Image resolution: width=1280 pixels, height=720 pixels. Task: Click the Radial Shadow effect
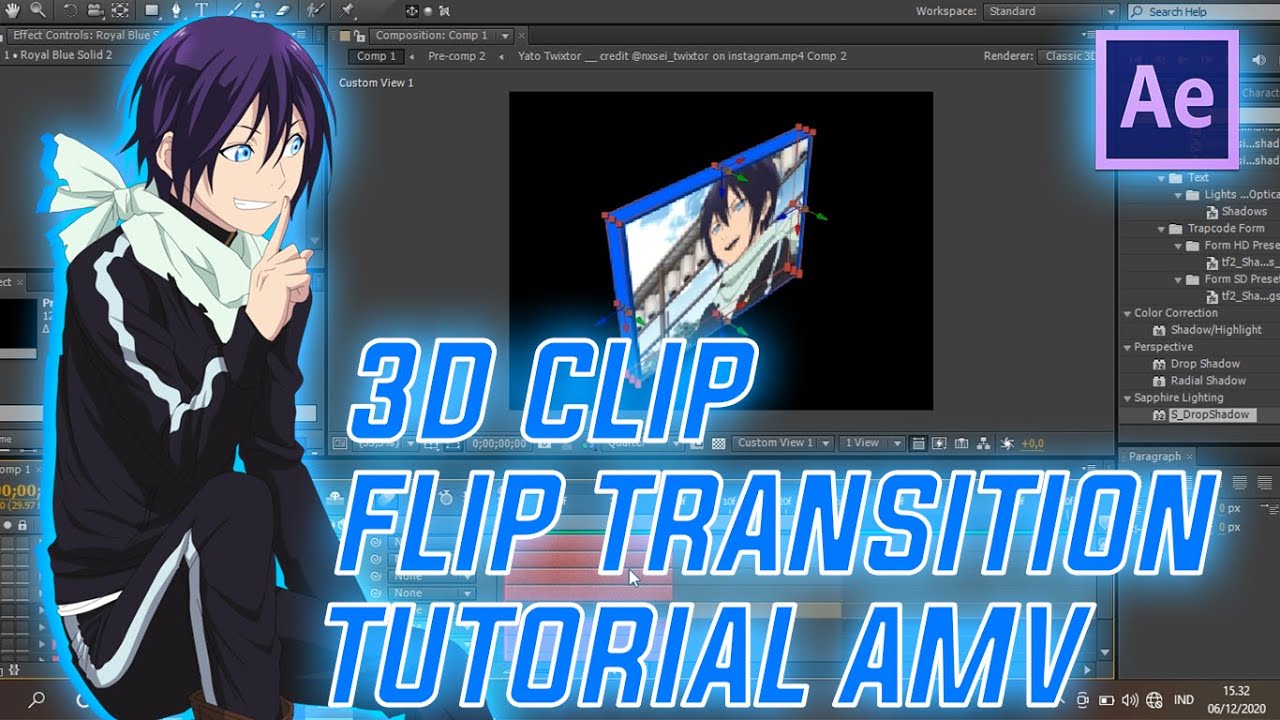(x=1208, y=381)
